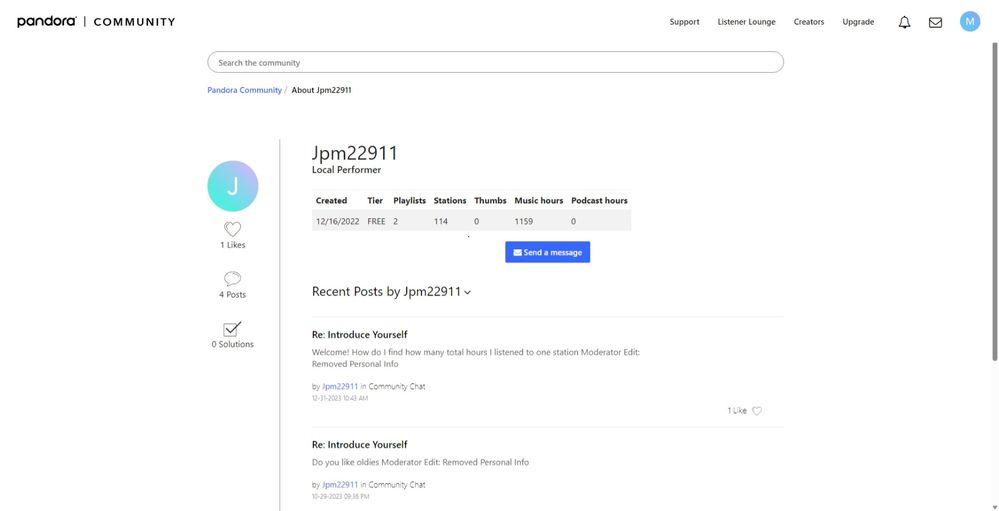The width and height of the screenshot is (999, 511).
Task: Select Upgrade in the top navigation
Action: pyautogui.click(x=858, y=22)
